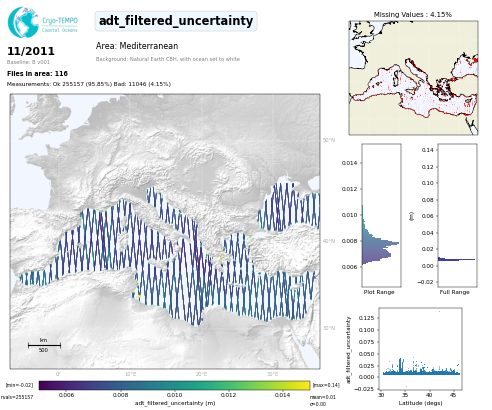Click the Full Range histogram
The height and width of the screenshot is (410, 492).
457,215
